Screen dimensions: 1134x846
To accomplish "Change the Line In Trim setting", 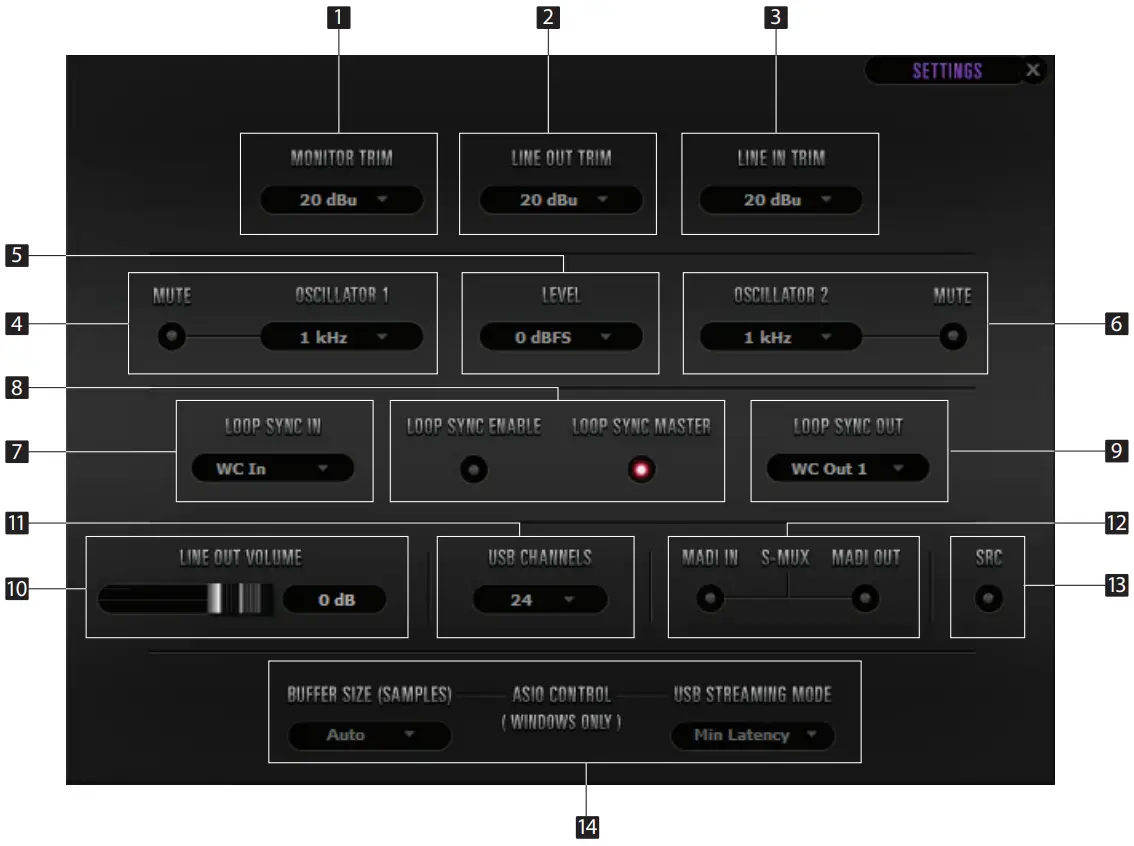I will [x=779, y=200].
